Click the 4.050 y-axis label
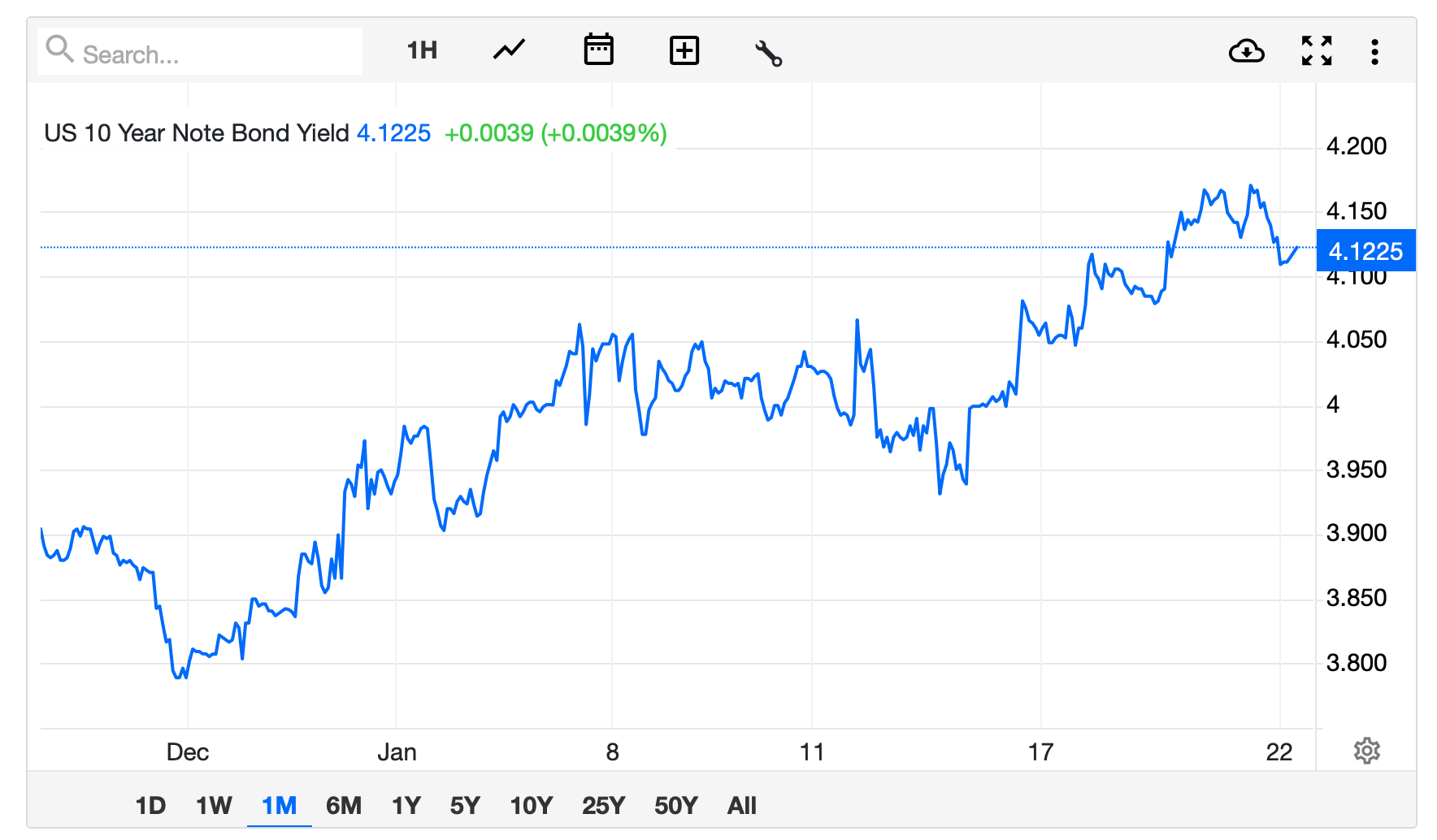Viewport: 1437px width, 840px height. click(x=1357, y=340)
